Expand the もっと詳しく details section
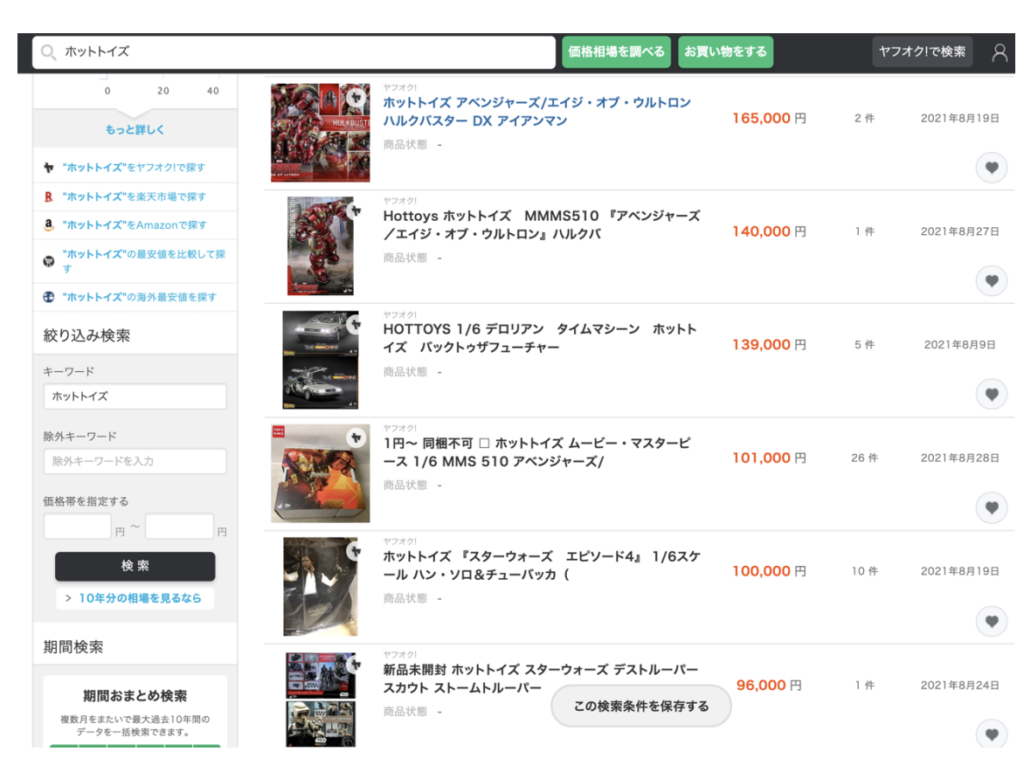This screenshot has height=779, width=1024. (x=135, y=130)
